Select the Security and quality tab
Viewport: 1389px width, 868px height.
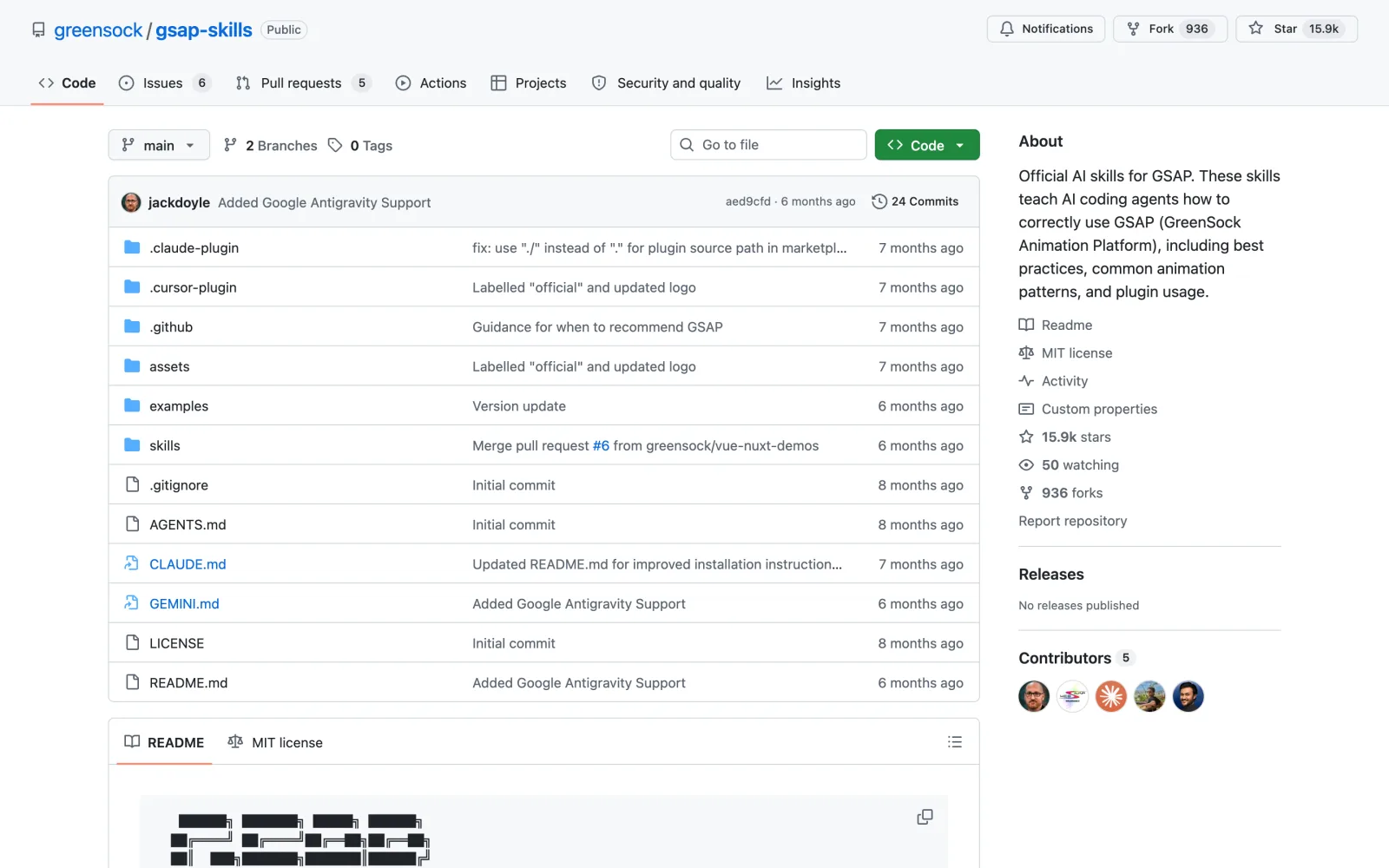pyautogui.click(x=667, y=83)
